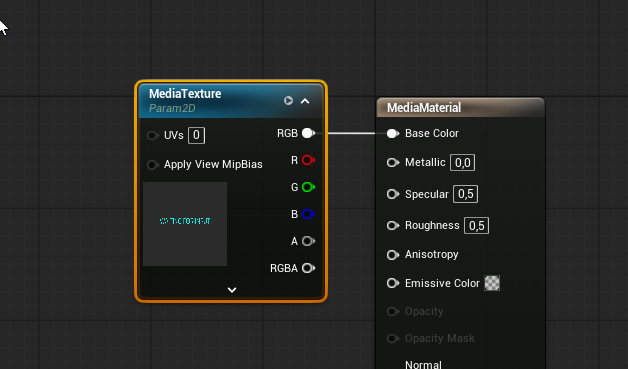Click the Specular input pin

(x=393, y=194)
